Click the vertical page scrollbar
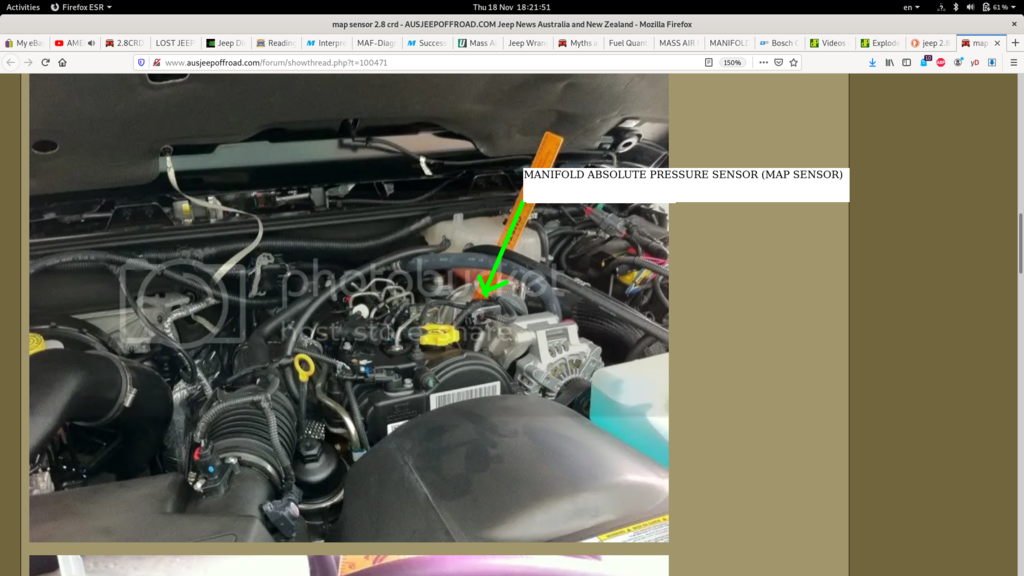The image size is (1024, 576). coord(1020,244)
